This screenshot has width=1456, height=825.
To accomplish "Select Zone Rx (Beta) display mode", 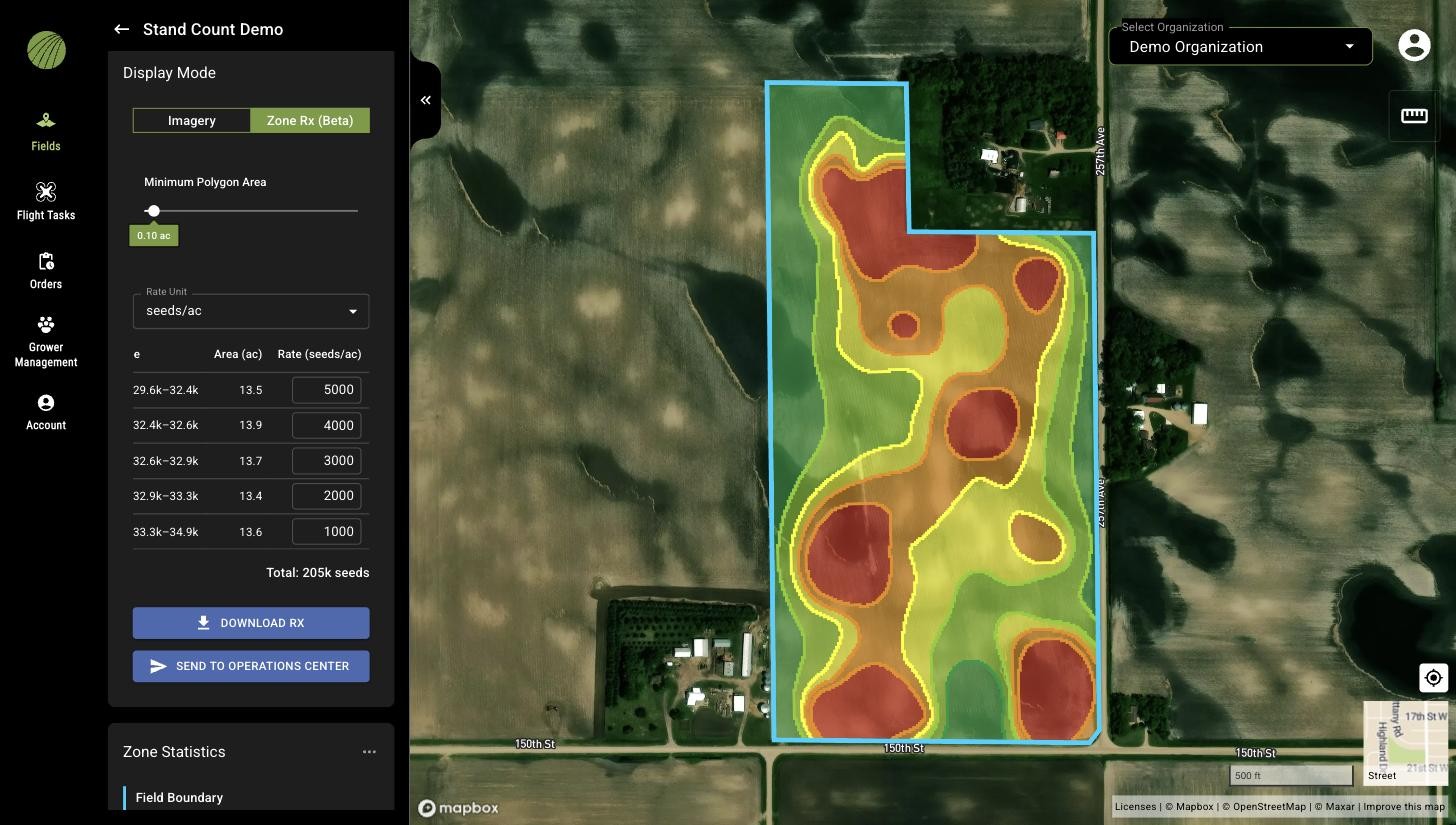I will tap(310, 120).
